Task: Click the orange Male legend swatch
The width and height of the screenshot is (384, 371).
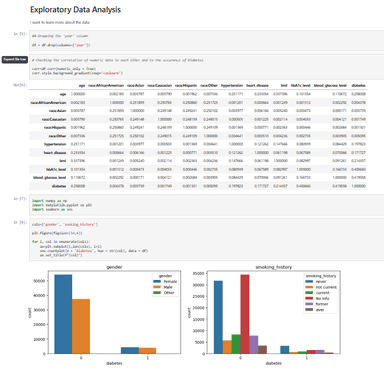Action: 157,287
